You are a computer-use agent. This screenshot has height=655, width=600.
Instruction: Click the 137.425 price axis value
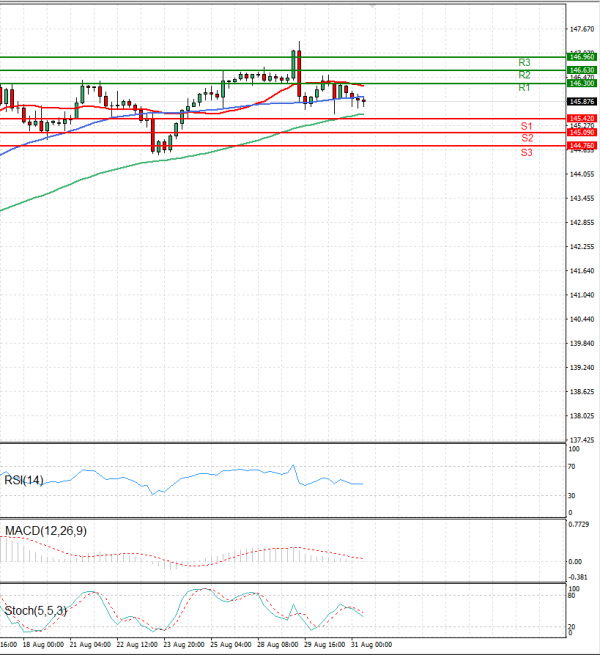pyautogui.click(x=582, y=440)
